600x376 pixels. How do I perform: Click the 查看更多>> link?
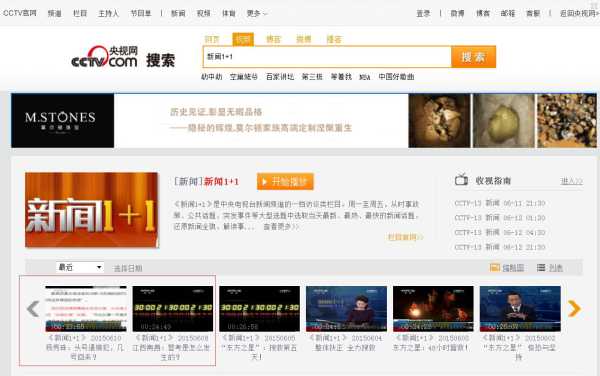tap(281, 227)
